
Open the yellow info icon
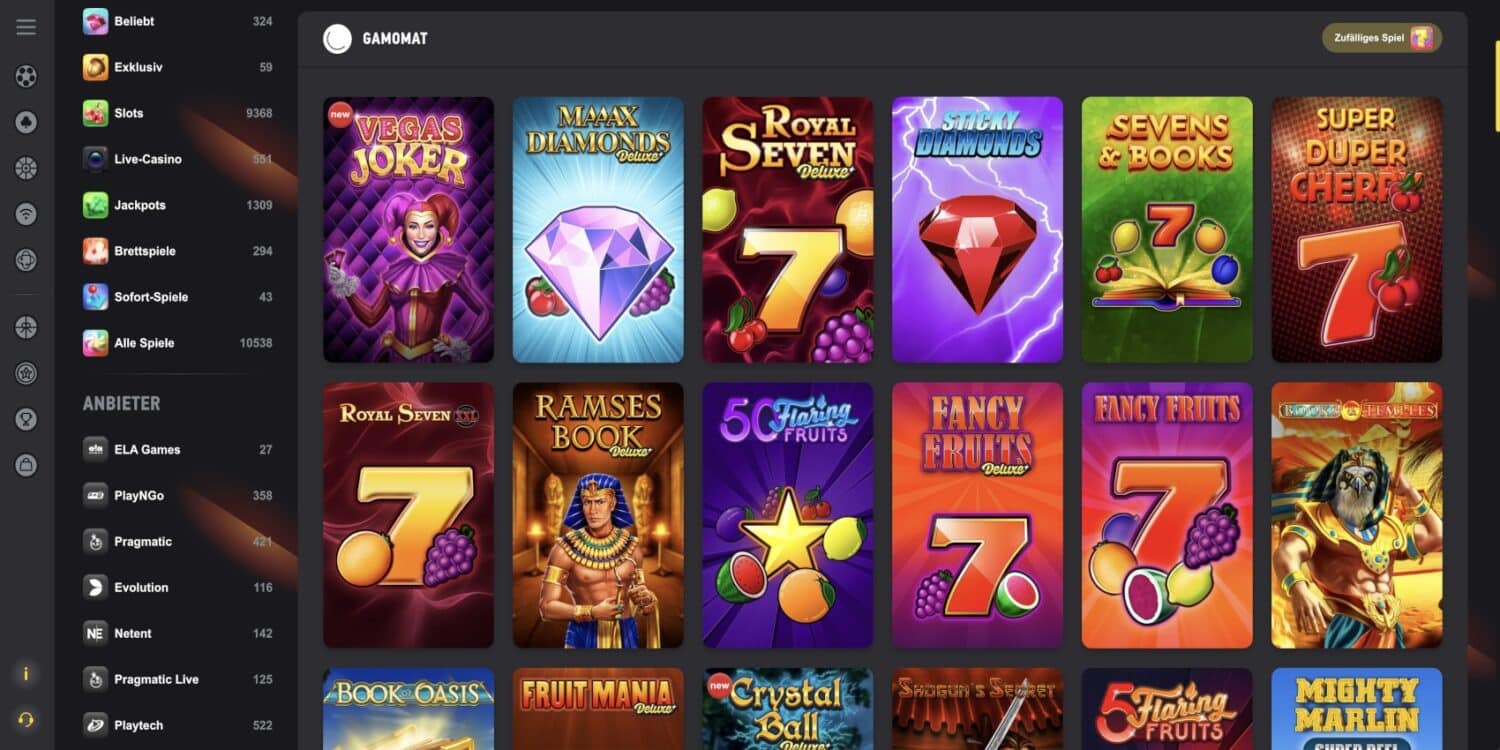26,674
